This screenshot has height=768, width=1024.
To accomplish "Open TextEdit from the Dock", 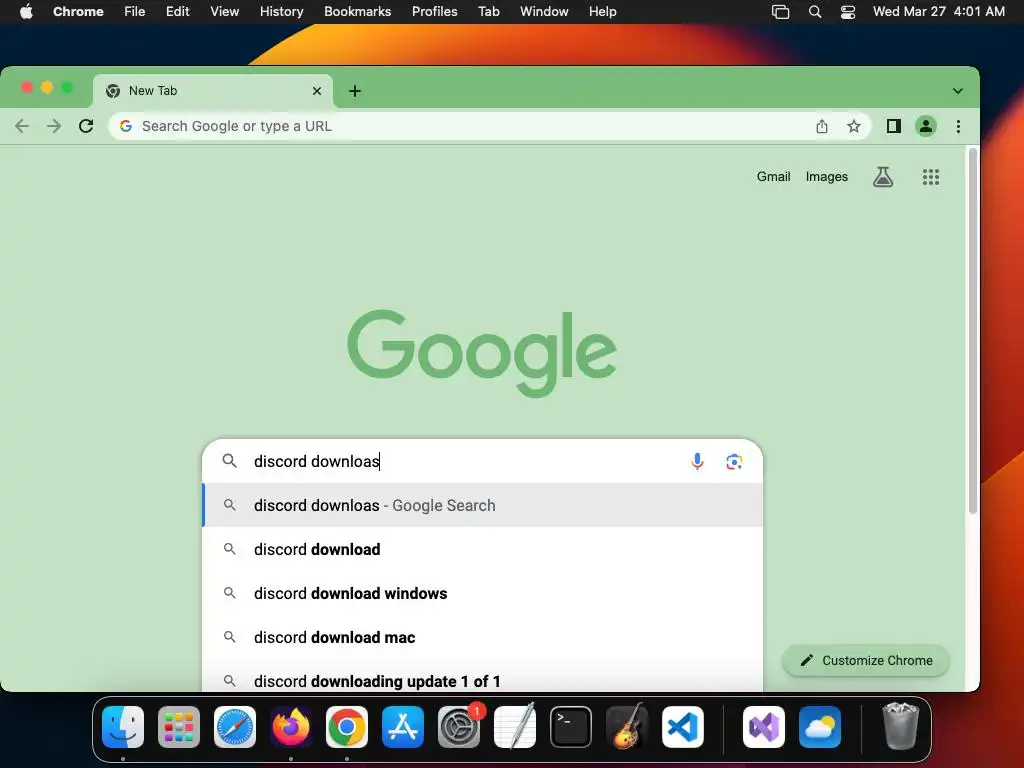I will tap(515, 727).
